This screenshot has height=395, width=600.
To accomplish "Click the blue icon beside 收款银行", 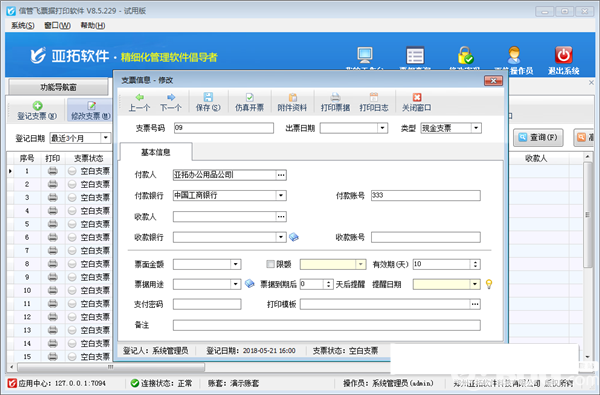I will pos(294,237).
